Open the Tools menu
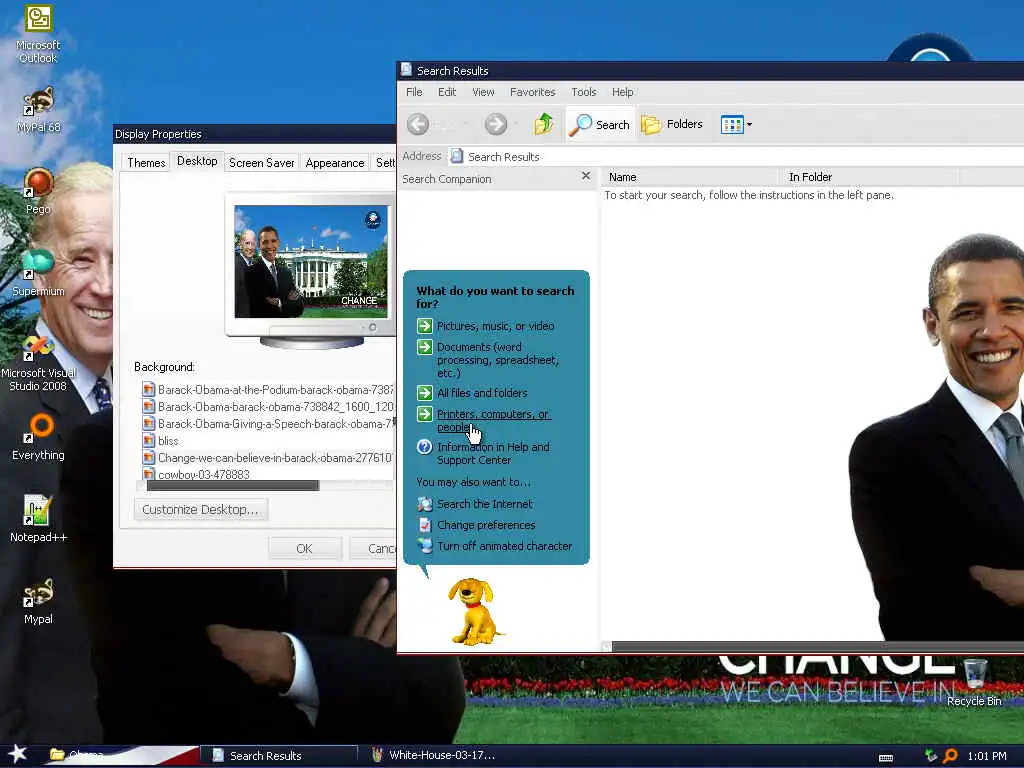1024x768 pixels. [x=584, y=92]
